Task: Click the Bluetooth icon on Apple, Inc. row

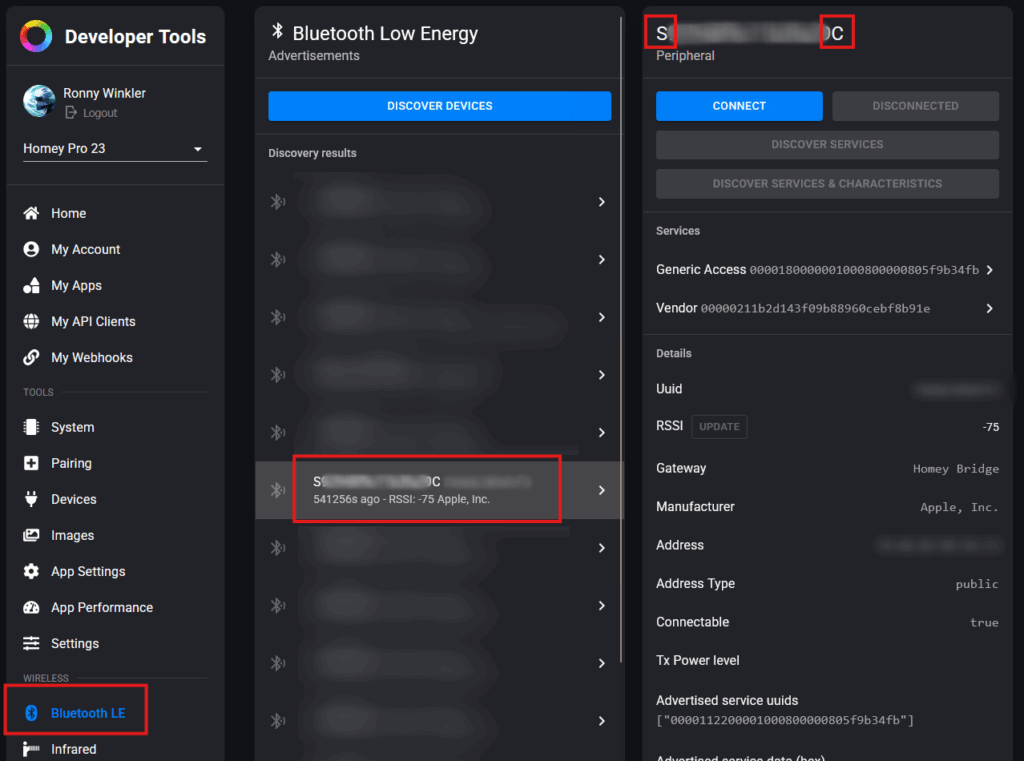Action: (x=278, y=490)
